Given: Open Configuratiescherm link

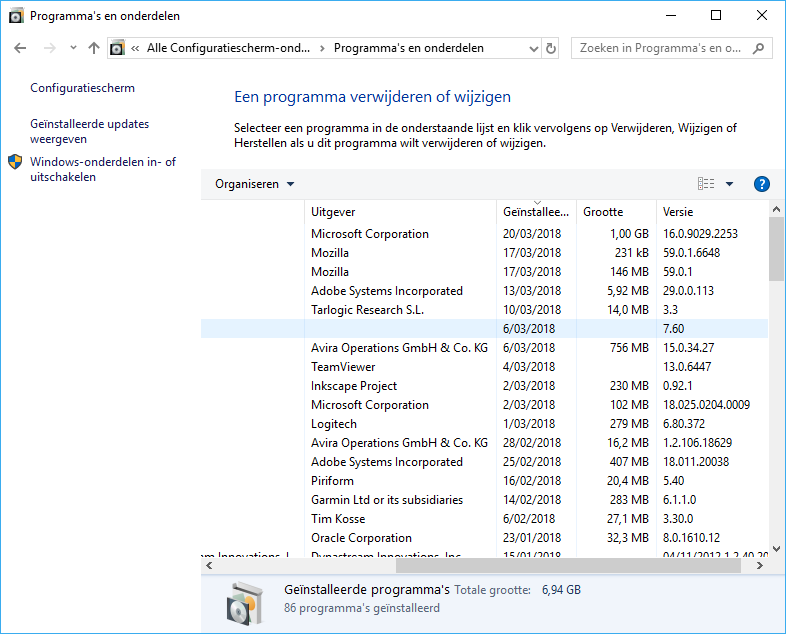Looking at the screenshot, I should pyautogui.click(x=82, y=88).
